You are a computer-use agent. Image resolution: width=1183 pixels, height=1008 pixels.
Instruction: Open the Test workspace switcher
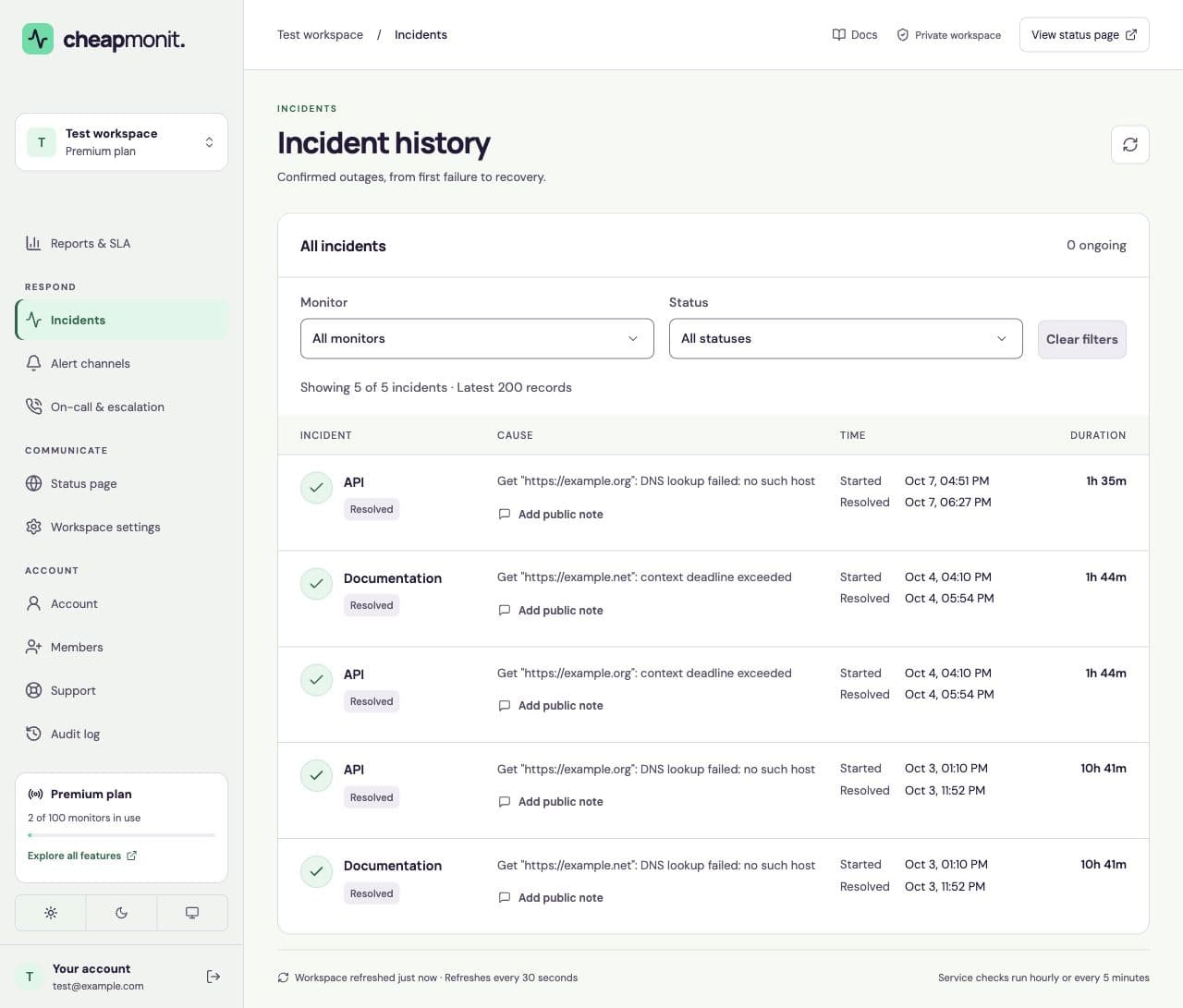click(121, 142)
